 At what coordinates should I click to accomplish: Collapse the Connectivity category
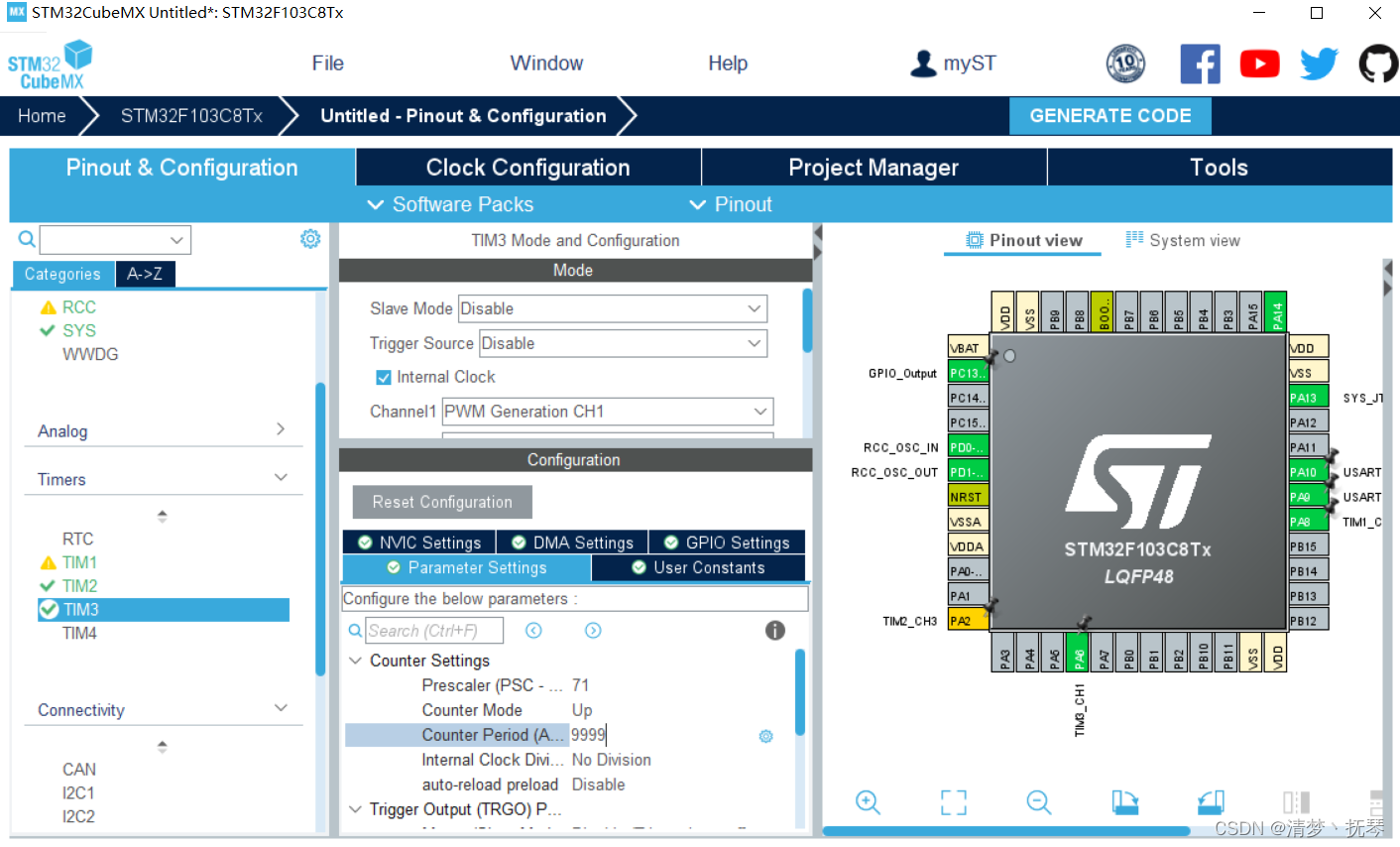click(x=281, y=708)
